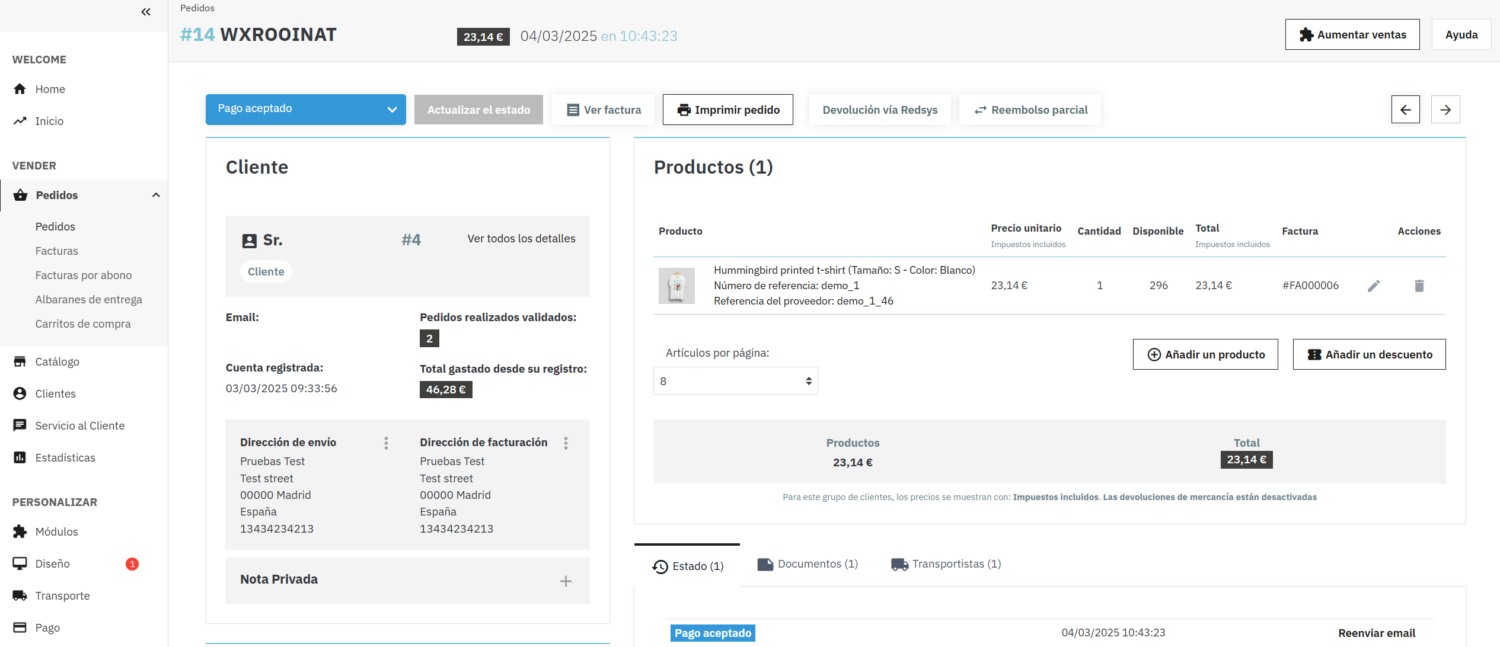Click Añadir un descuento button
Screen dimensions: 1500x647
point(1368,355)
